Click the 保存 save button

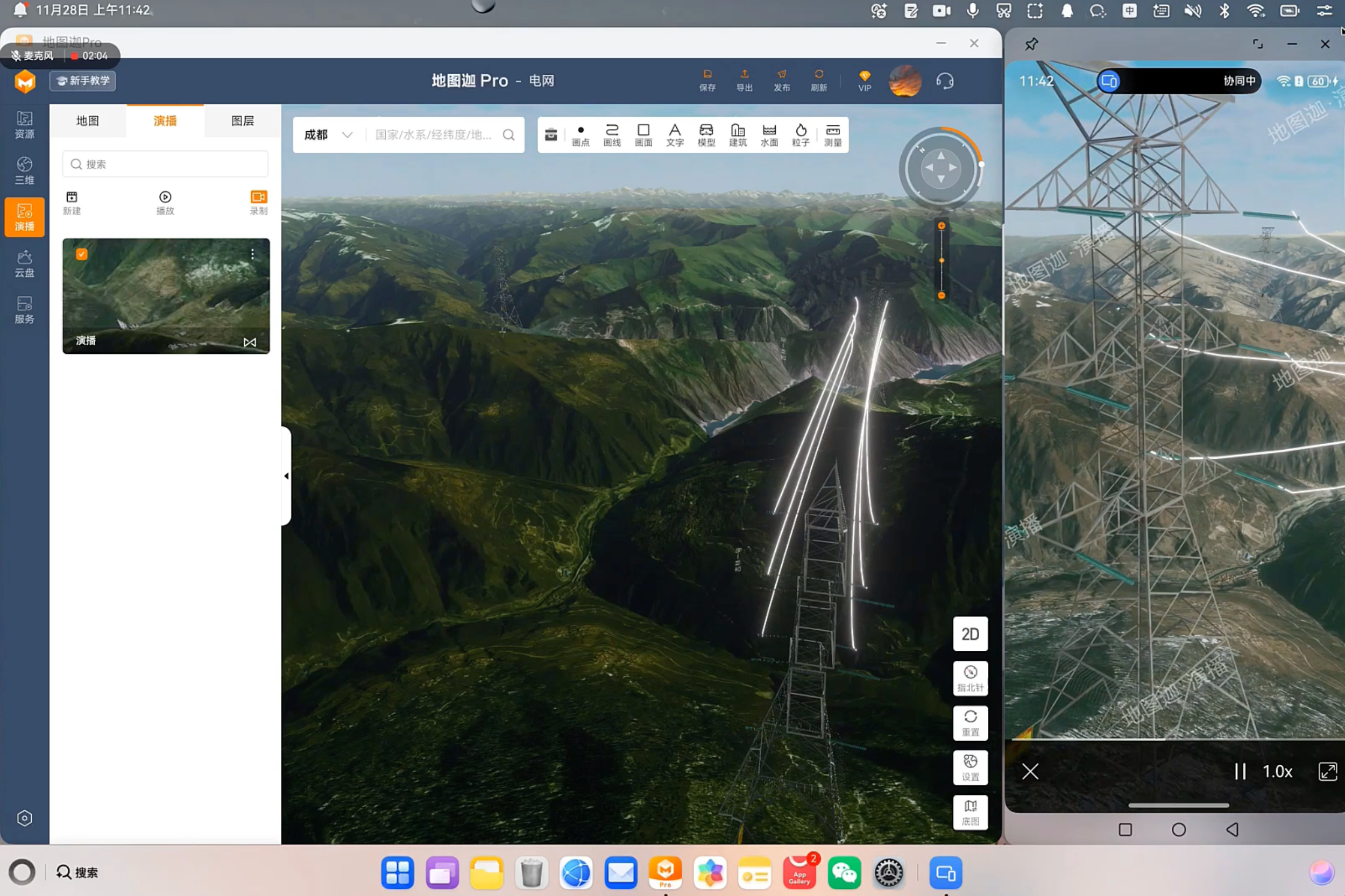[x=707, y=80]
